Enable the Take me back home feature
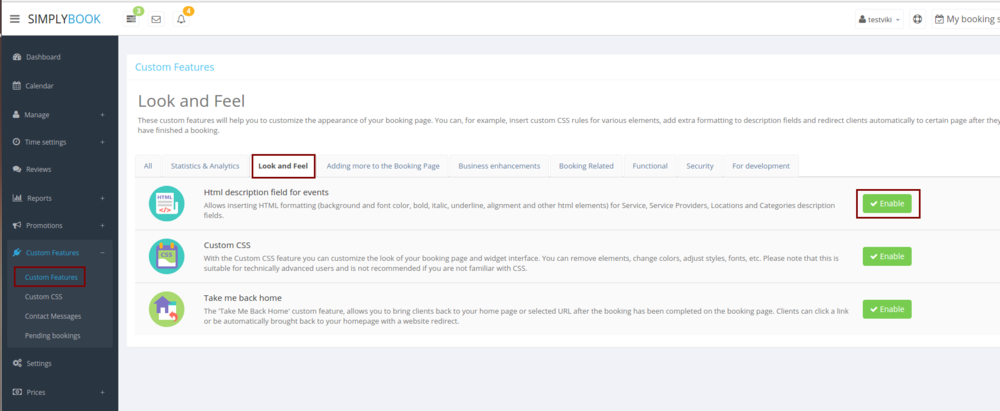Viewport: 1000px width, 411px height. click(x=887, y=309)
